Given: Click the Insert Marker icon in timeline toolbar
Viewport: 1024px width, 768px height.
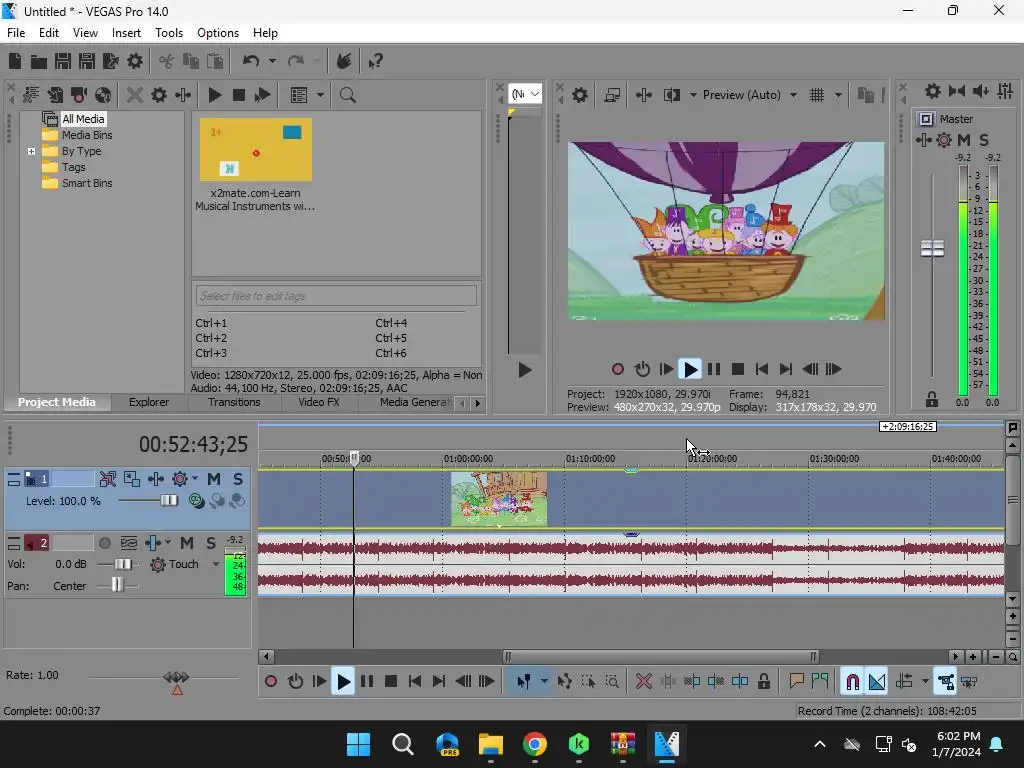Looking at the screenshot, I should (x=796, y=682).
